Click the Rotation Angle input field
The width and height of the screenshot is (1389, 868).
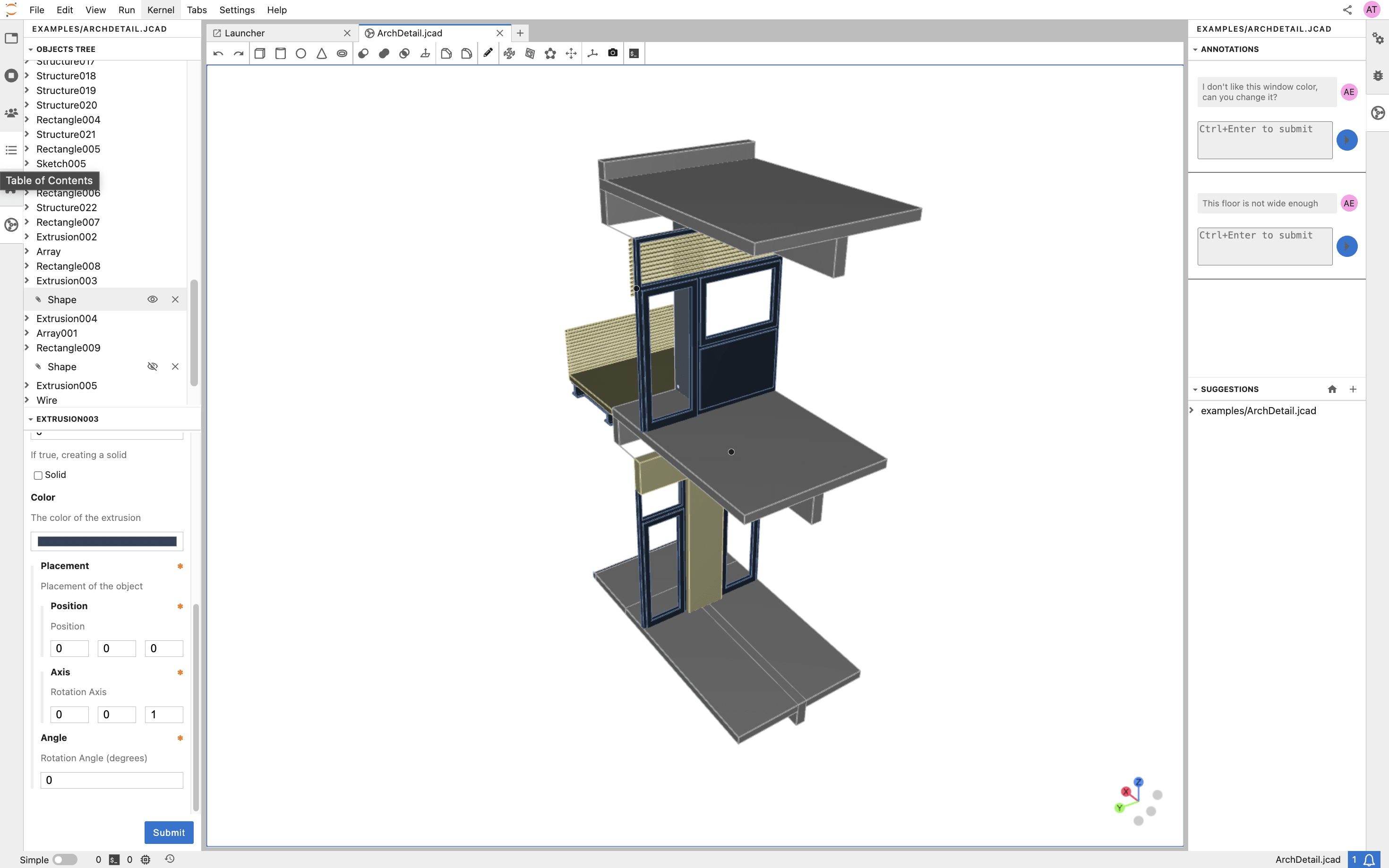(111, 780)
